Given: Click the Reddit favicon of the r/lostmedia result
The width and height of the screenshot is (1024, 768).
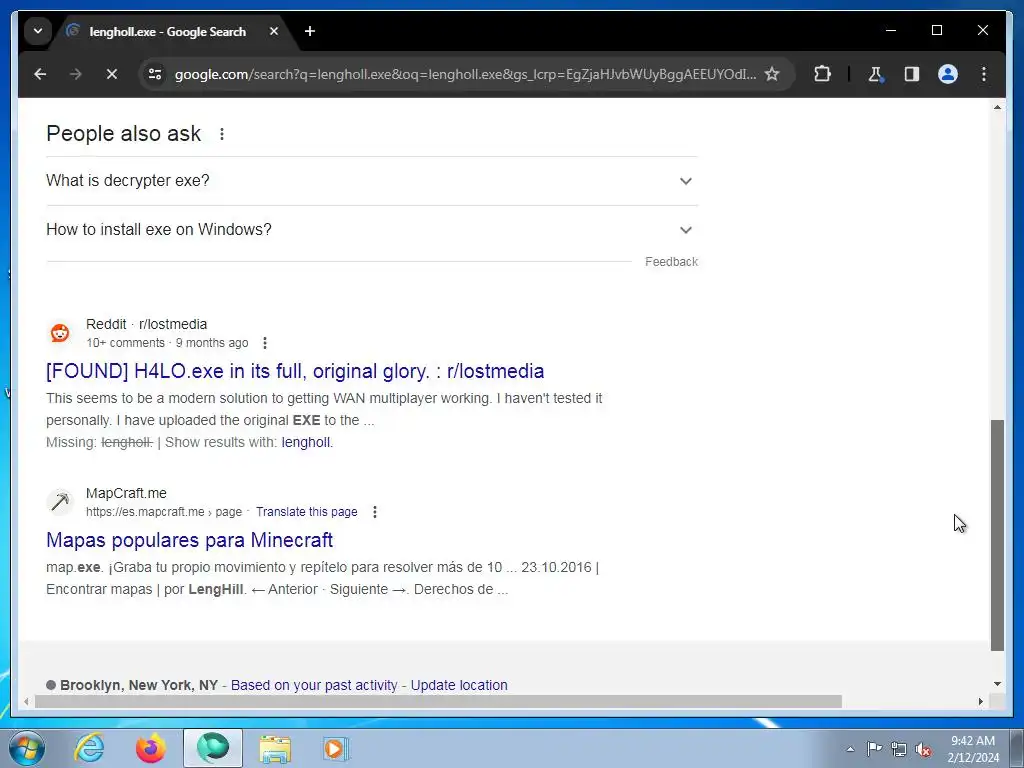Looking at the screenshot, I should 60,333.
